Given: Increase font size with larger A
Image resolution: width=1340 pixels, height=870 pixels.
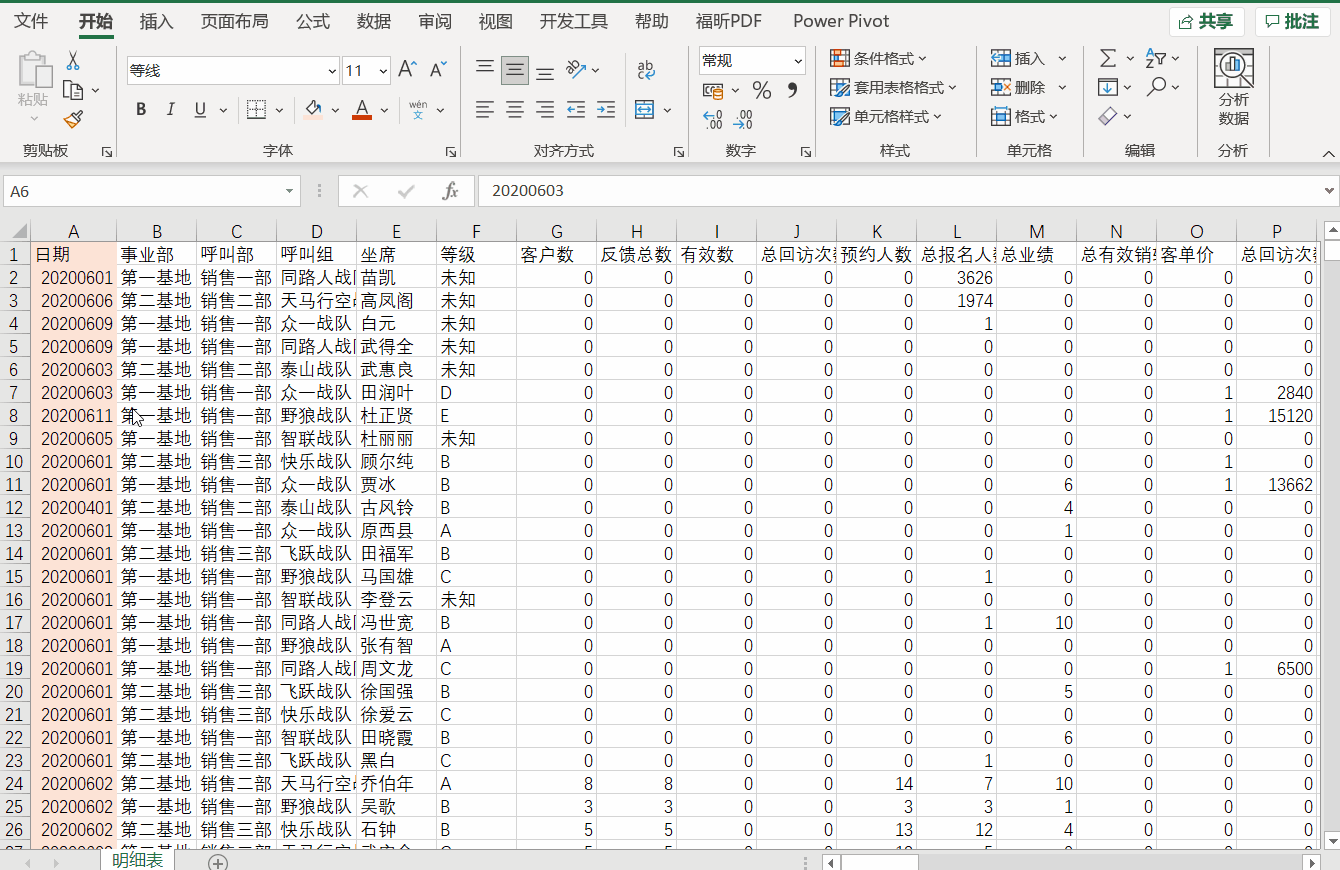Looking at the screenshot, I should pos(407,70).
